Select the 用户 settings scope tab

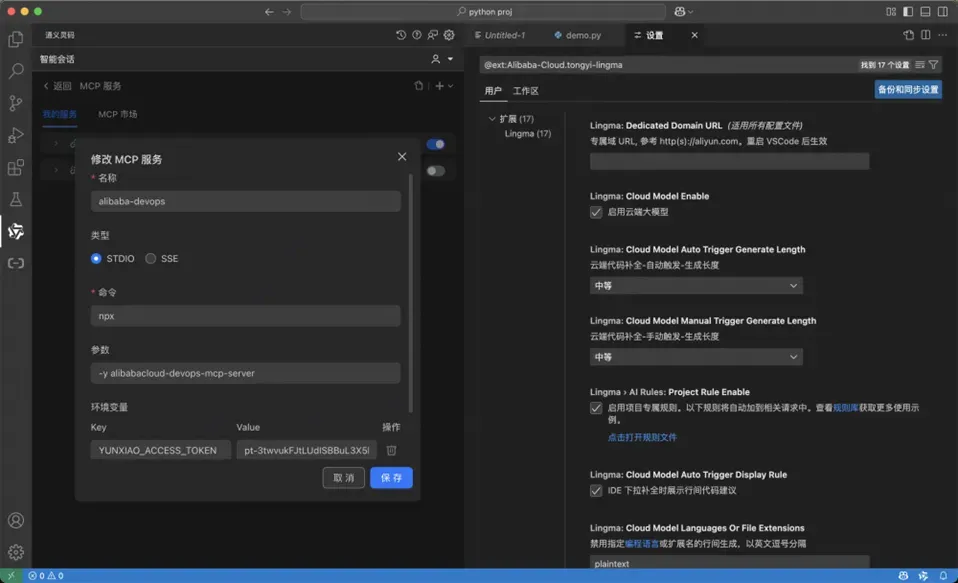(493, 91)
